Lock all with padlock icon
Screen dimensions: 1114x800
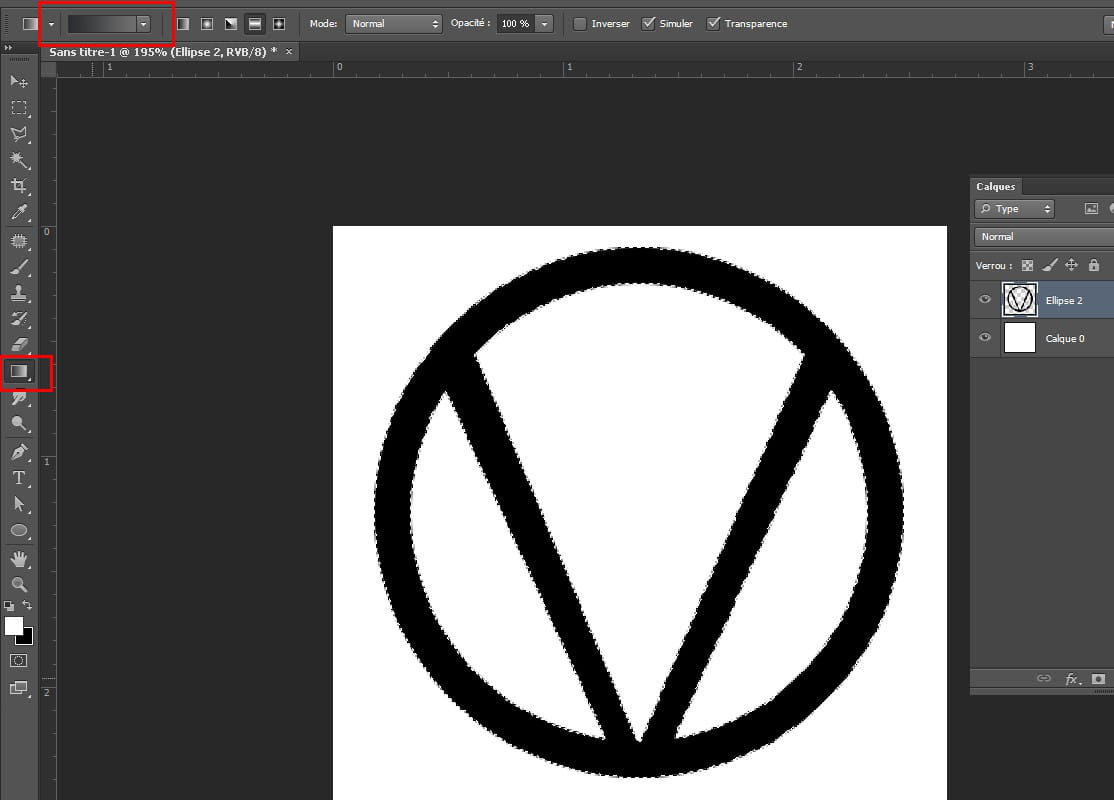click(1094, 265)
